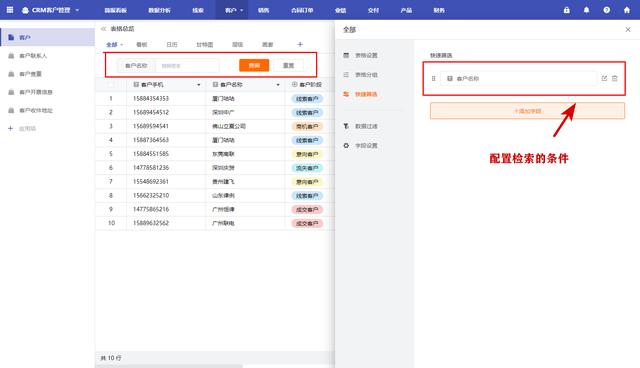Open 表格设置 in settings panel
The width and height of the screenshot is (640, 368).
click(366, 55)
